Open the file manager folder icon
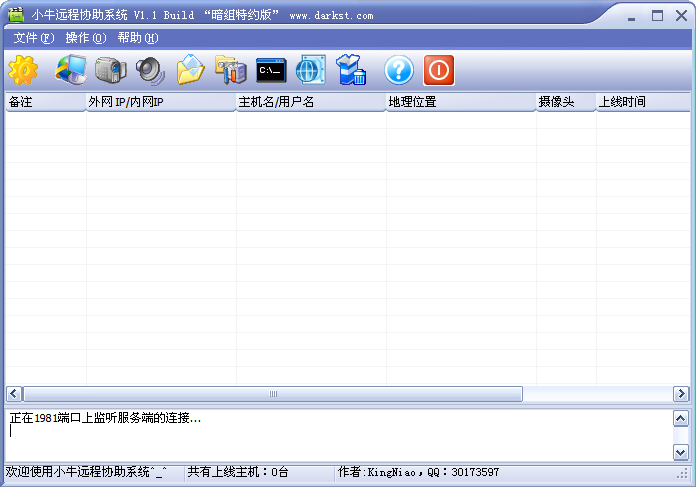Viewport: 696px width, 487px height. (x=190, y=70)
